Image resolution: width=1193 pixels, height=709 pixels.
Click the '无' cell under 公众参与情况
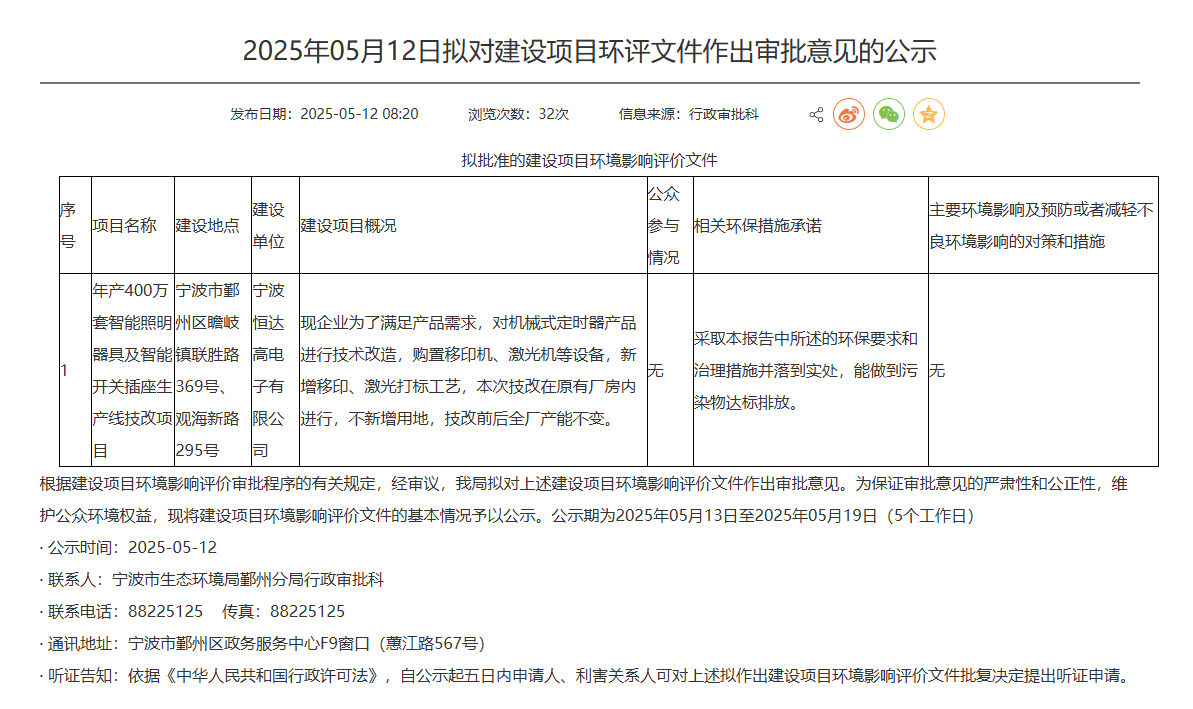tap(670, 370)
